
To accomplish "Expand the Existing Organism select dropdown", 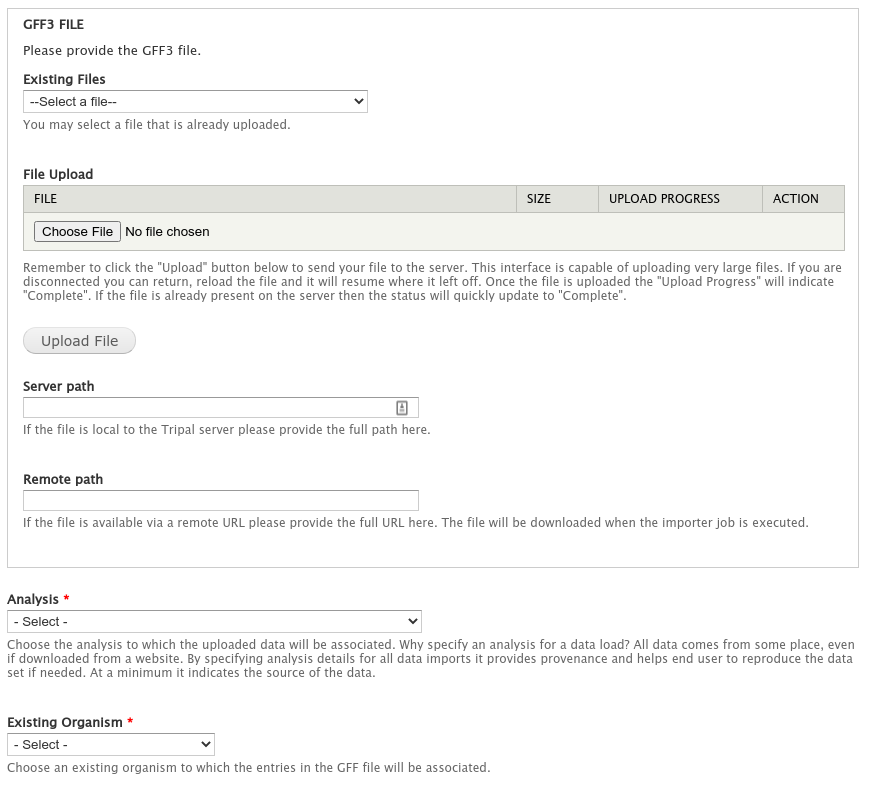I will (x=111, y=744).
